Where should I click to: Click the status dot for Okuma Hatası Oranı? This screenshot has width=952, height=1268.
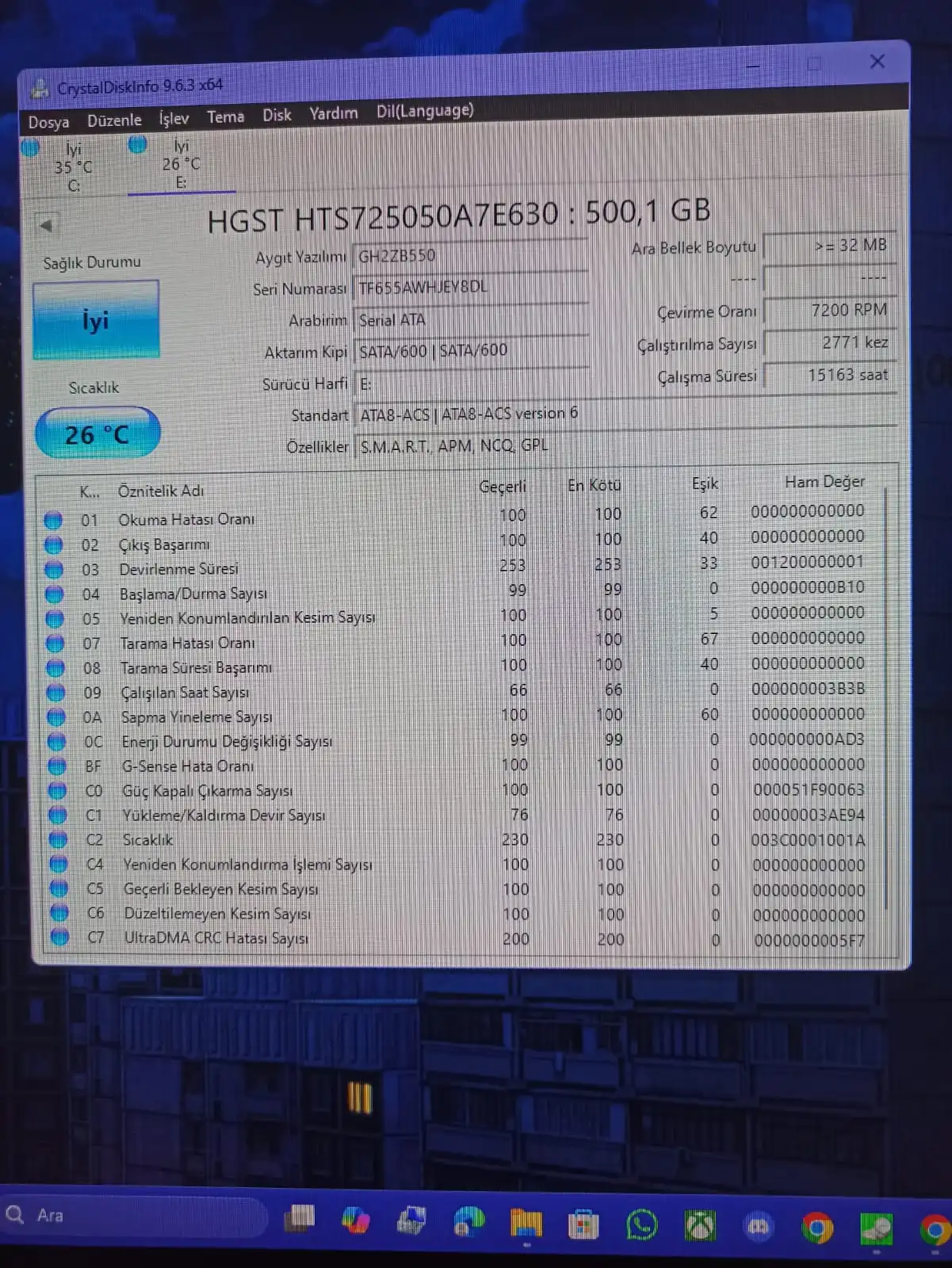(x=53, y=521)
